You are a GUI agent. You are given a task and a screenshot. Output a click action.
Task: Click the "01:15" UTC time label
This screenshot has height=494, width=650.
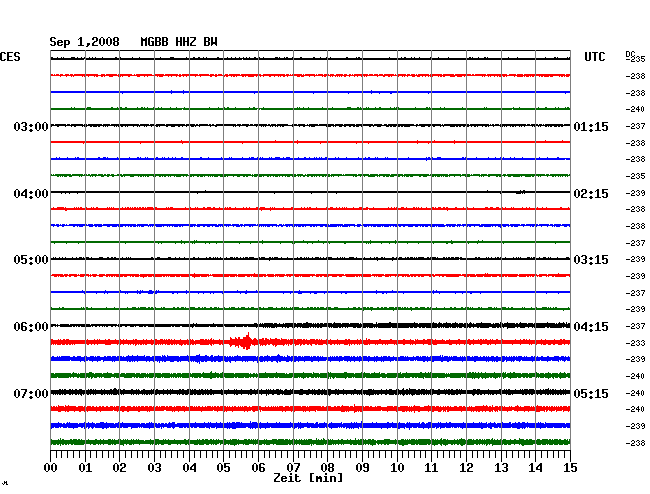[591, 127]
